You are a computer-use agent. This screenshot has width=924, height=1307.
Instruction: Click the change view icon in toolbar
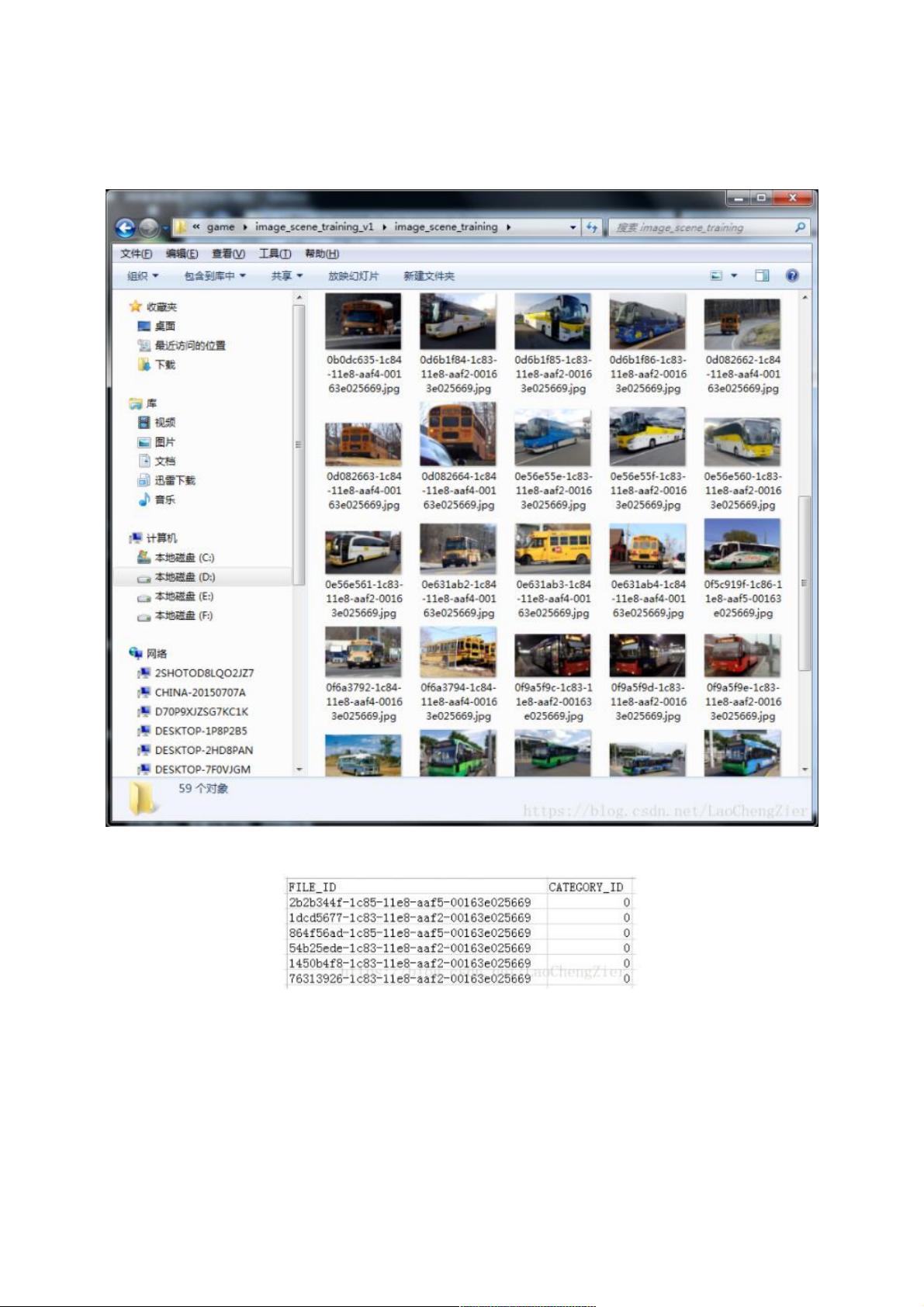coord(716,275)
